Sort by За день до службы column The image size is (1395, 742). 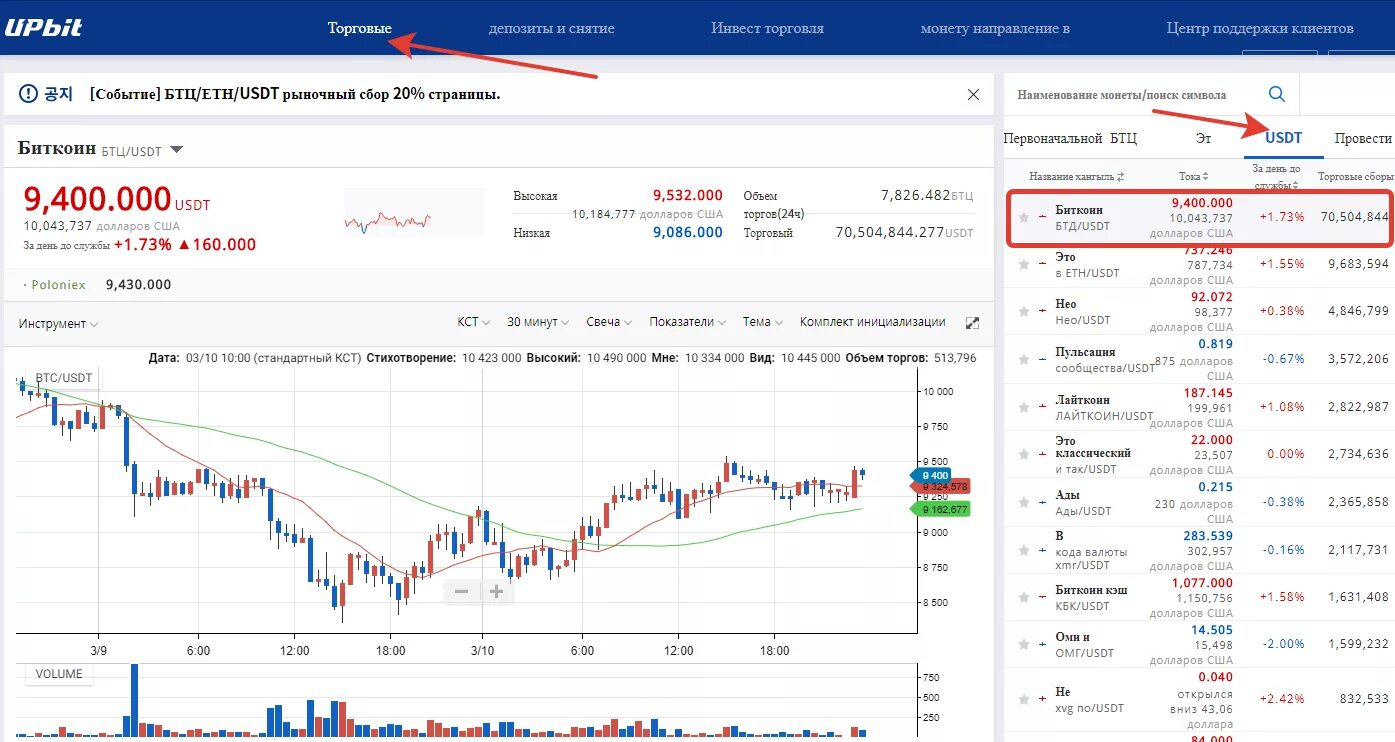click(x=1277, y=176)
